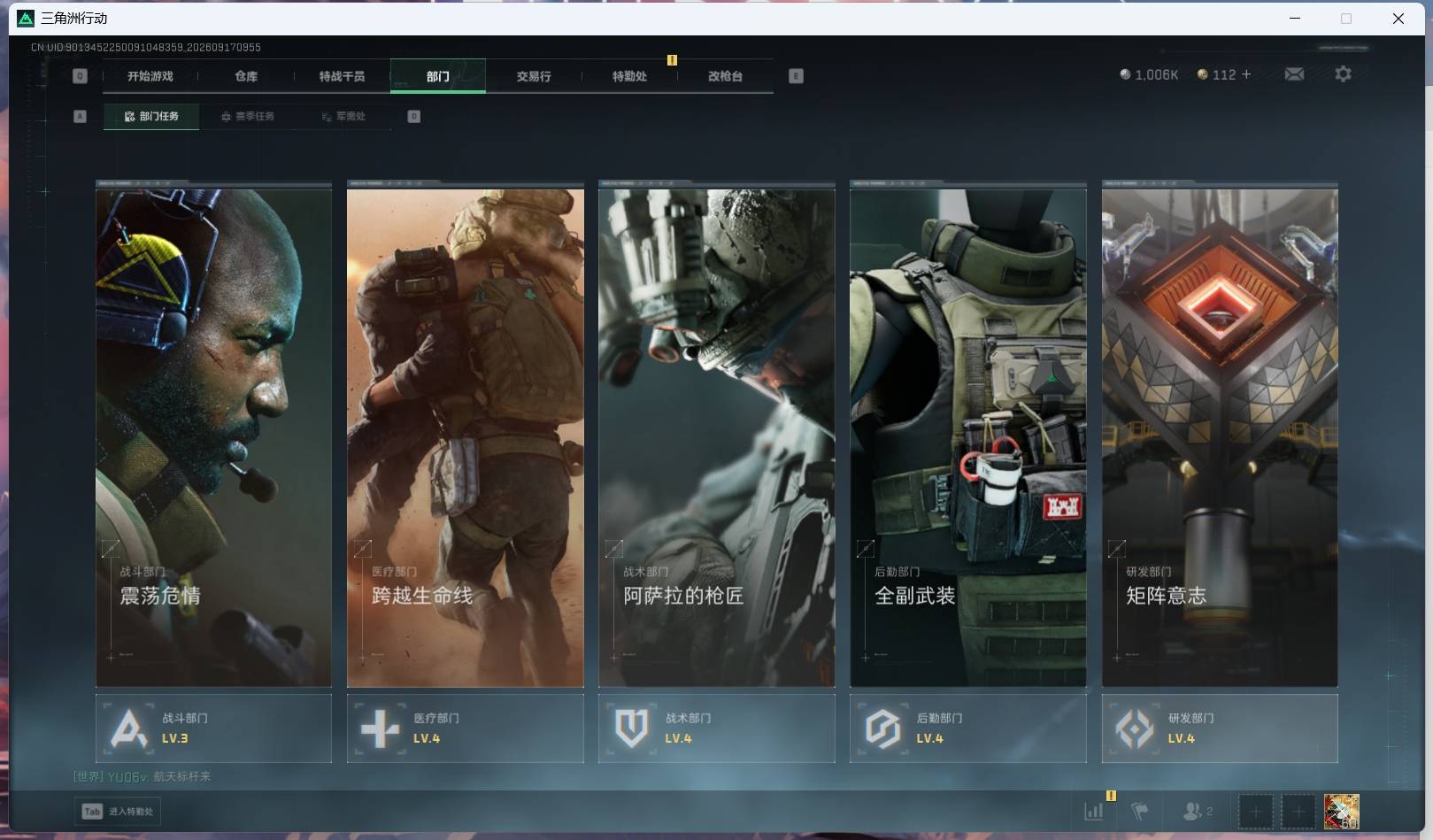The width and height of the screenshot is (1433, 840).
Task: Open the 军需处 sub-tab
Action: [343, 116]
